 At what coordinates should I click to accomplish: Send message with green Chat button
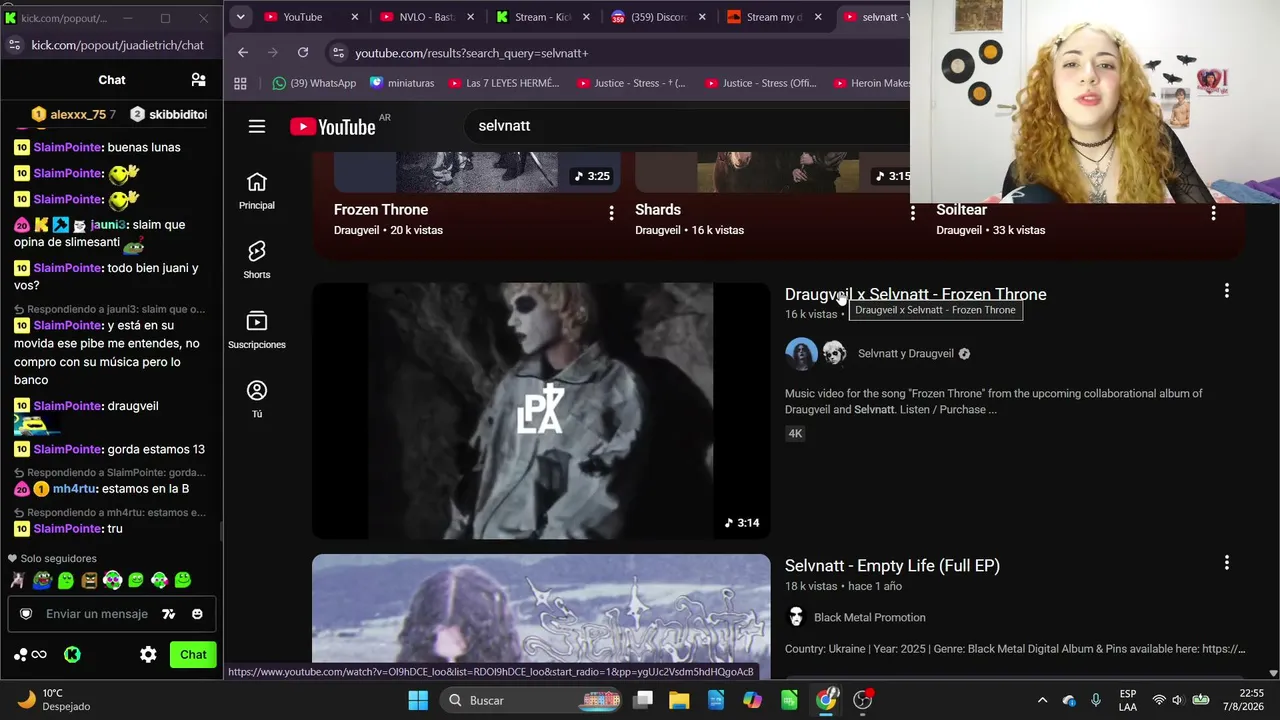[193, 655]
